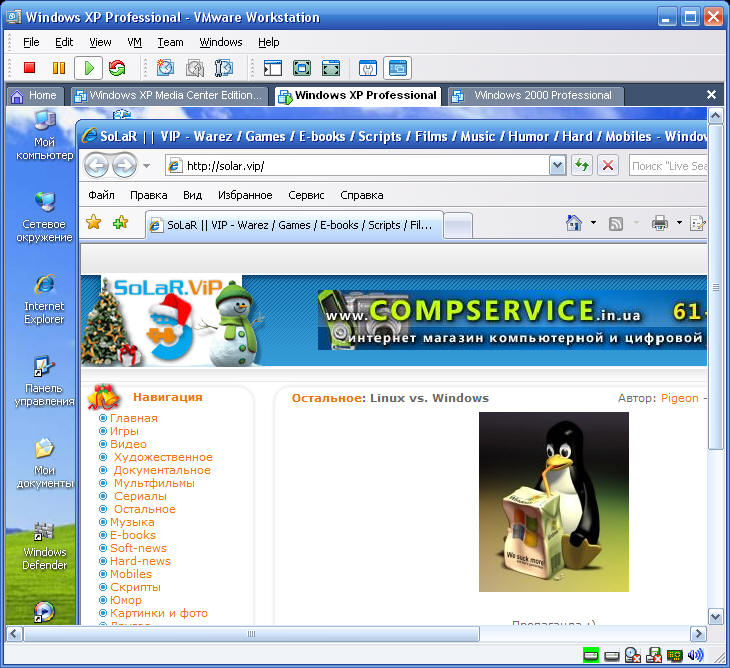Expand the IE address bar dropdown
Viewport: 730px width, 668px height.
tap(558, 165)
